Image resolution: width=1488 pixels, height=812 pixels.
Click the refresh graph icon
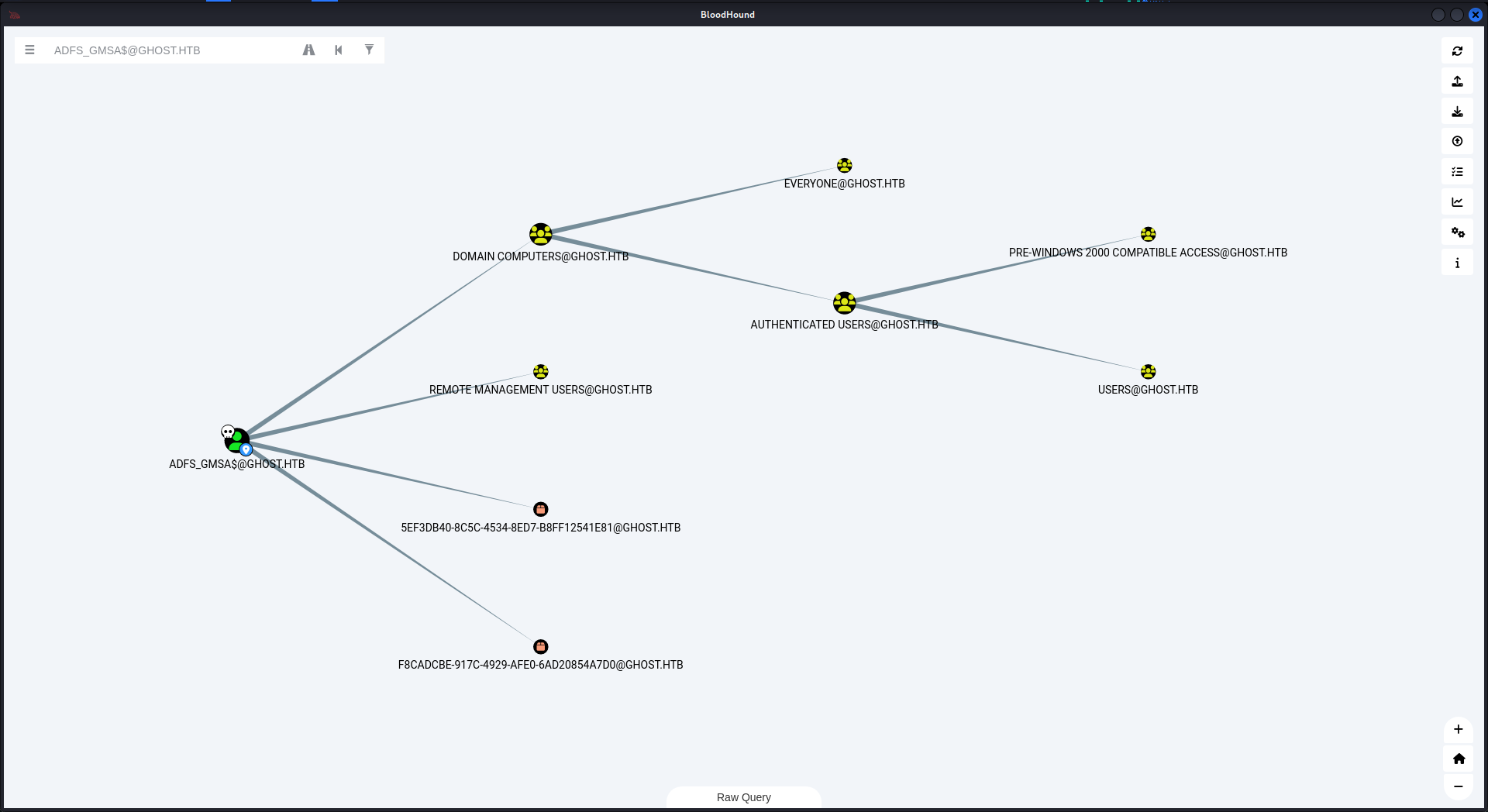[1457, 50]
